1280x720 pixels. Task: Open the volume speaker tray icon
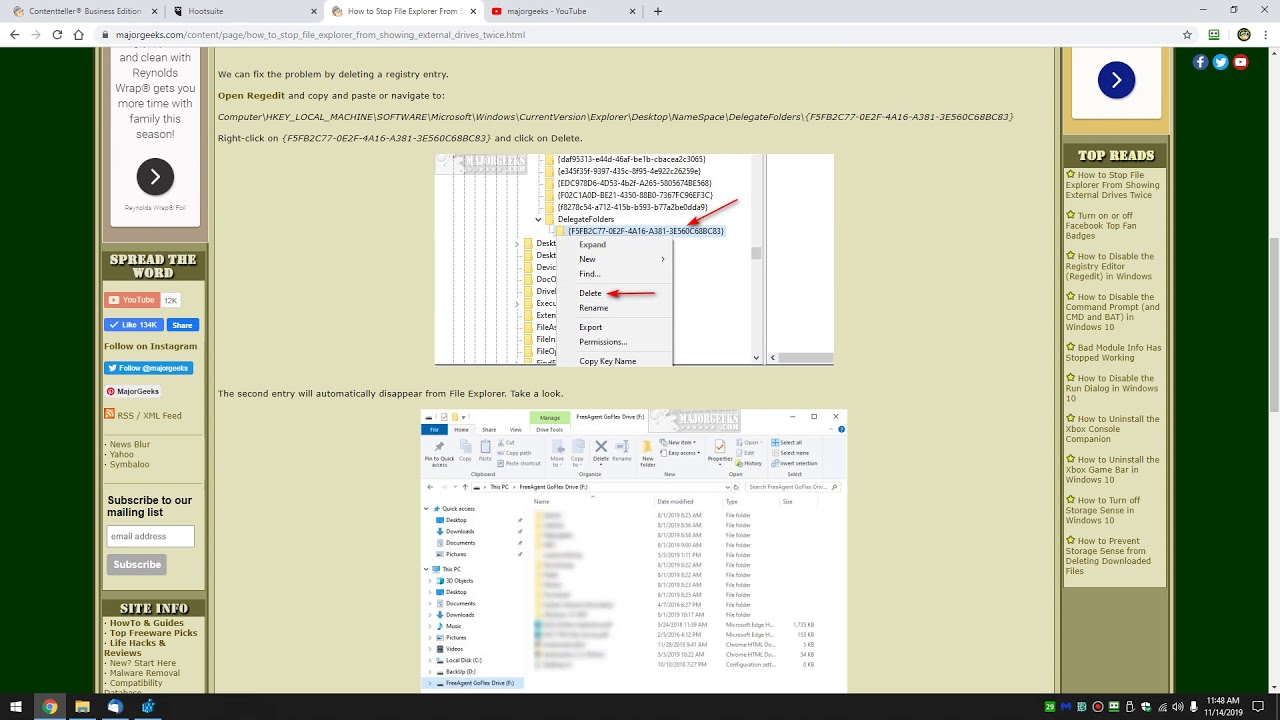1178,707
